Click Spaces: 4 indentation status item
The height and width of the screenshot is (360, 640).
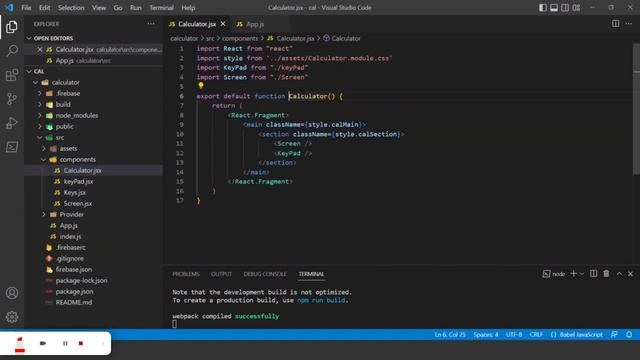485,334
